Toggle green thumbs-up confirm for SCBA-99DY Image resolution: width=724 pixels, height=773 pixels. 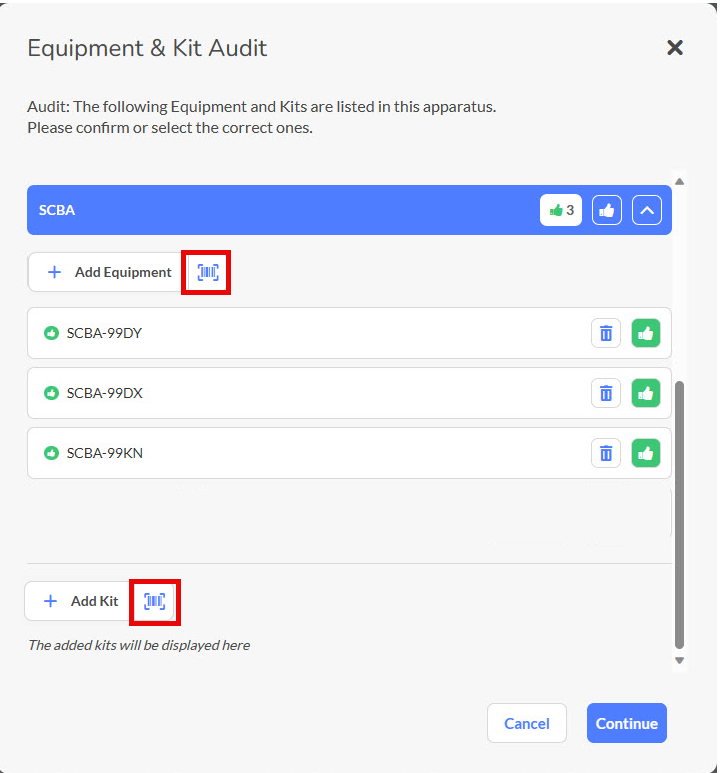click(646, 334)
